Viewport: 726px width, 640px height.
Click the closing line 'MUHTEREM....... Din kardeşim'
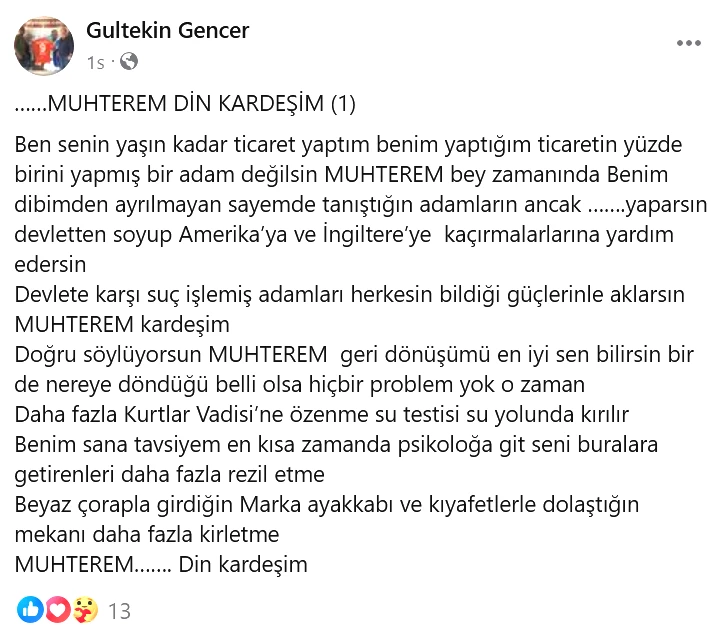pos(161,564)
